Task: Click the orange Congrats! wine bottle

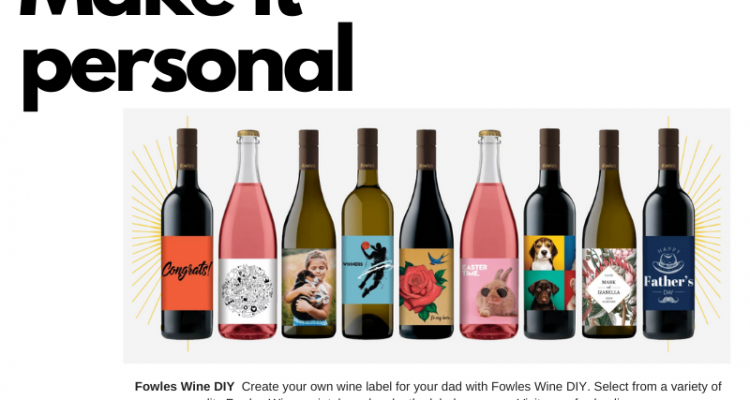Action: pyautogui.click(x=187, y=233)
